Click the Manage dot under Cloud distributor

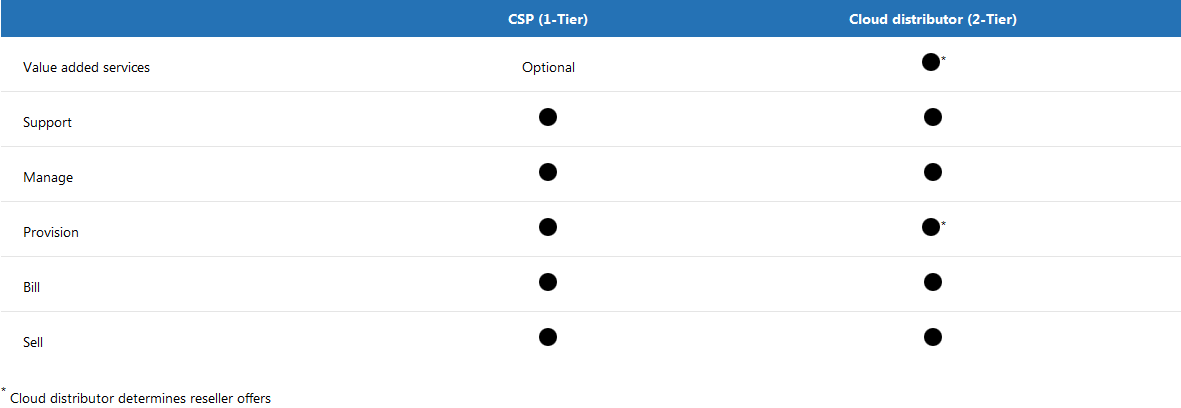click(x=933, y=172)
